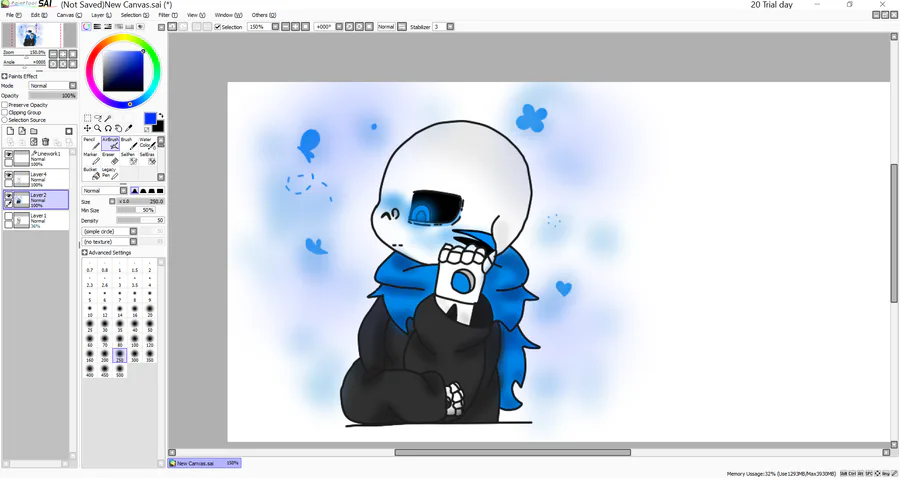This screenshot has width=900, height=478.
Task: Create a new linework layer
Action: [x=22, y=131]
